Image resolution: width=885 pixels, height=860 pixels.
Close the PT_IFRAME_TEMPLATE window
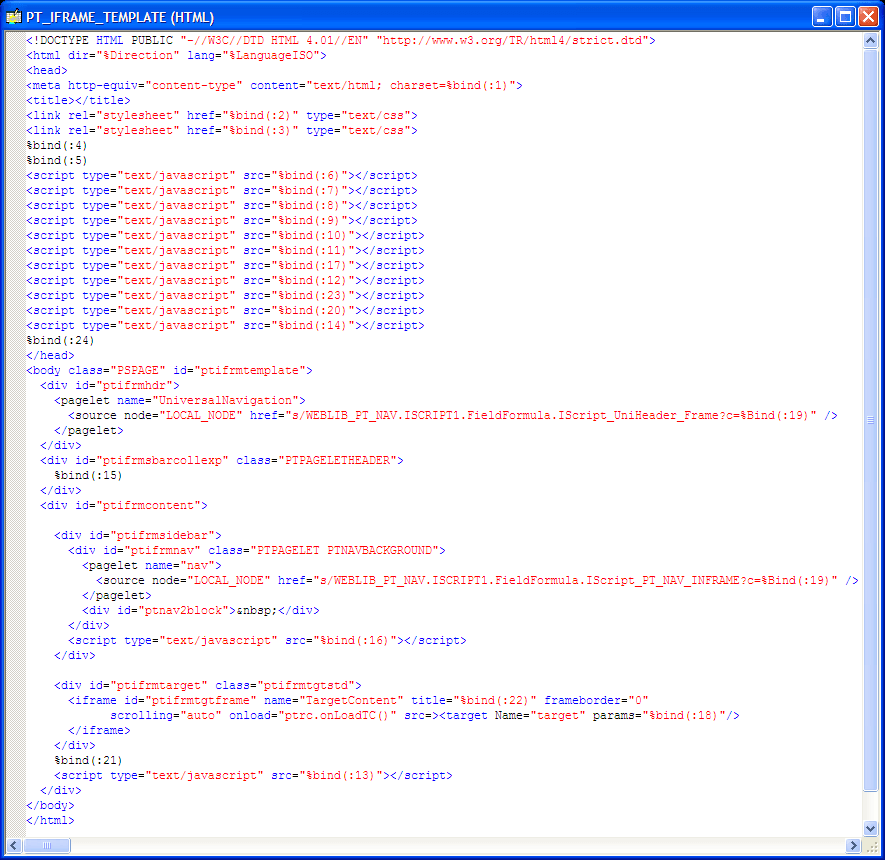tap(867, 15)
